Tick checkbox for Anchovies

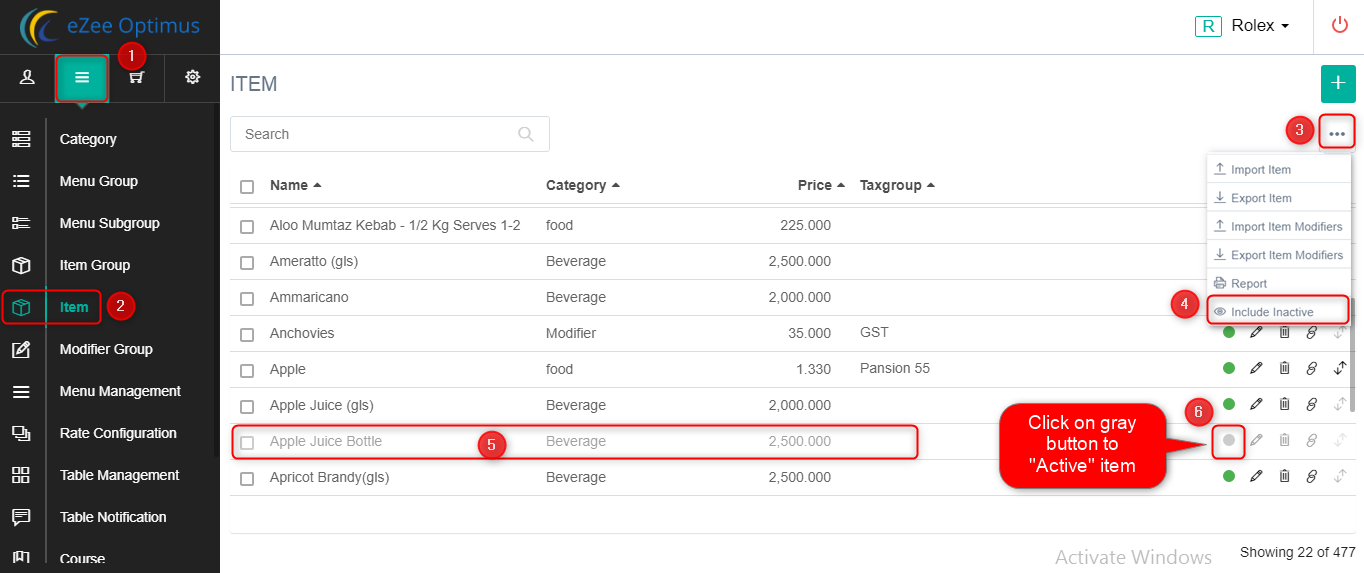point(247,335)
